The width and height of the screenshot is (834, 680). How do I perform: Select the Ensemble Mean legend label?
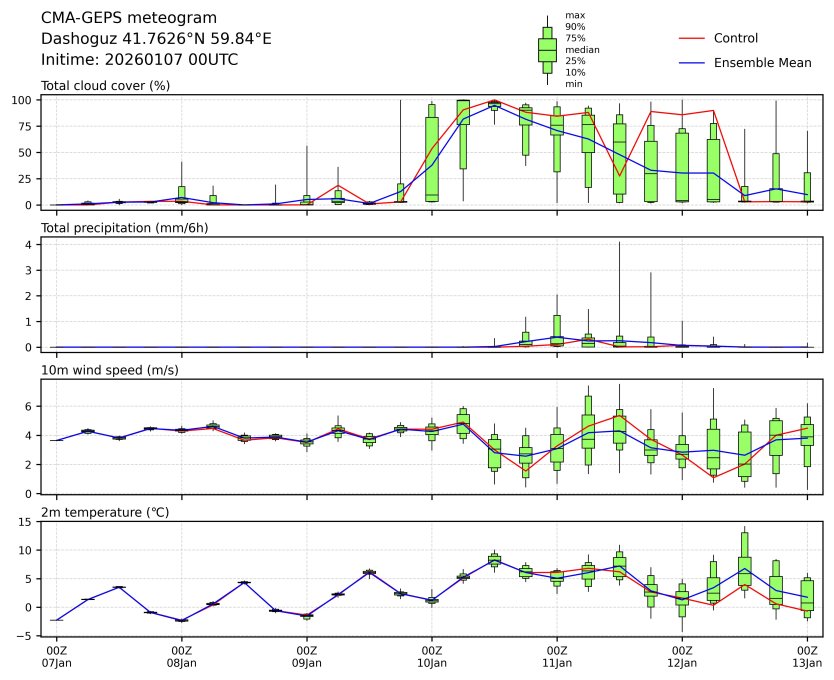762,63
